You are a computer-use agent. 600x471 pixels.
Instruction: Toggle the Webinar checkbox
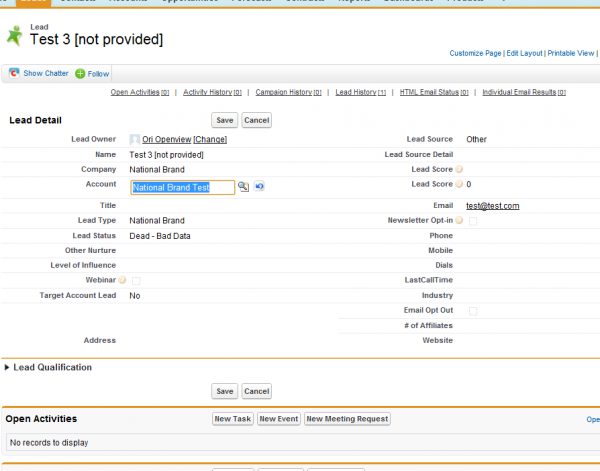(x=136, y=281)
